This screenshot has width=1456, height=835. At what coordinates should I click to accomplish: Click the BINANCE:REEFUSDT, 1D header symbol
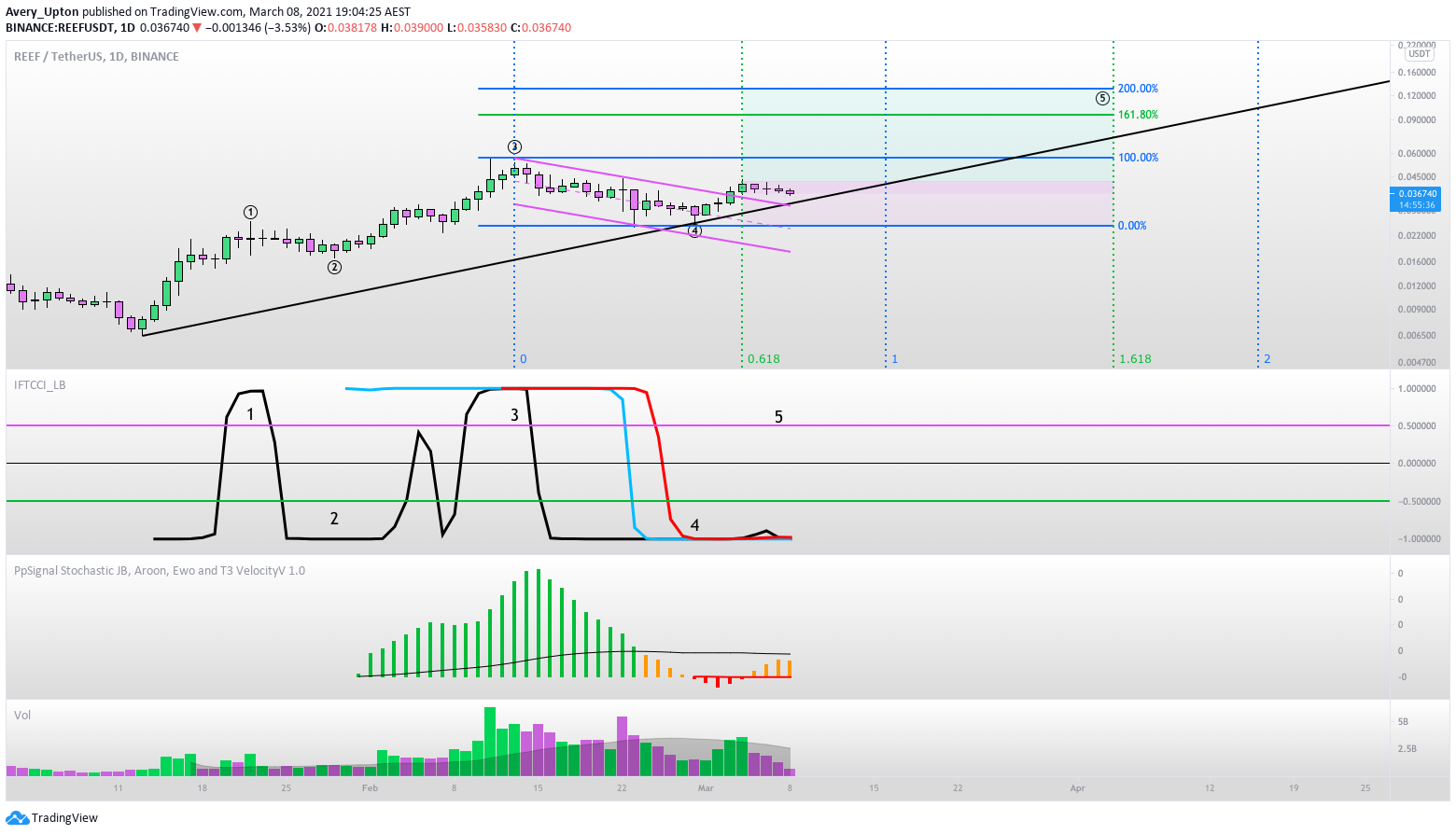[69, 28]
